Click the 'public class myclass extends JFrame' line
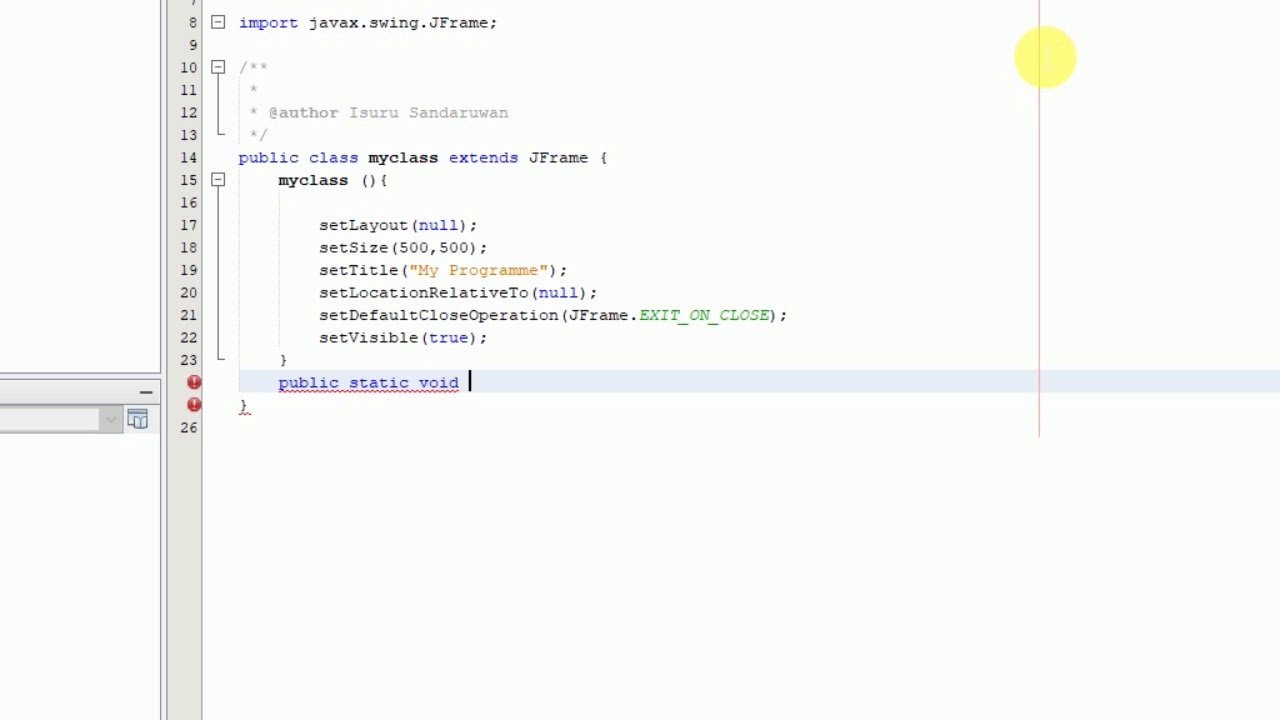This screenshot has width=1280, height=720. 423,157
